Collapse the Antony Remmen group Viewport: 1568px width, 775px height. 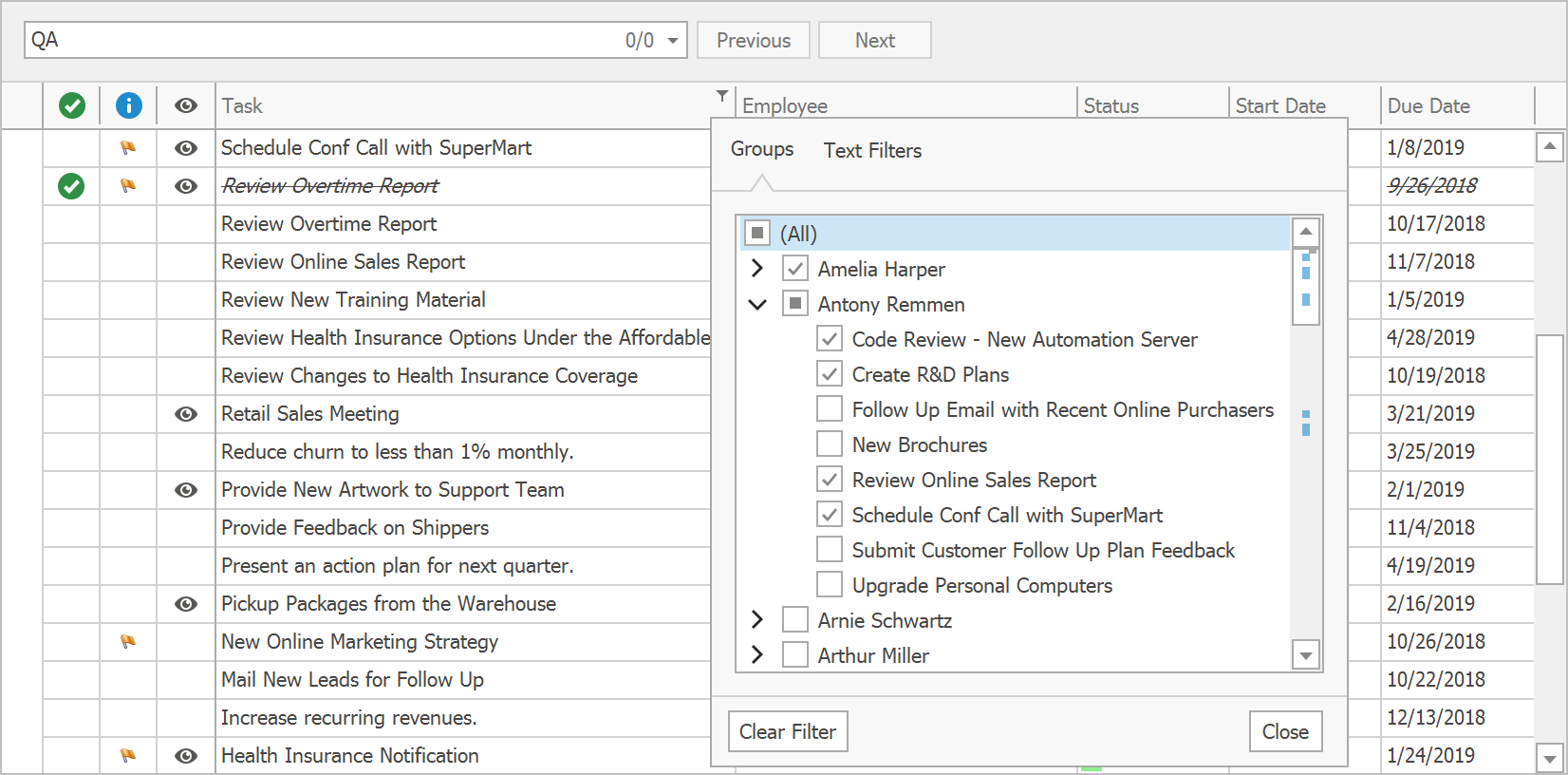757,305
